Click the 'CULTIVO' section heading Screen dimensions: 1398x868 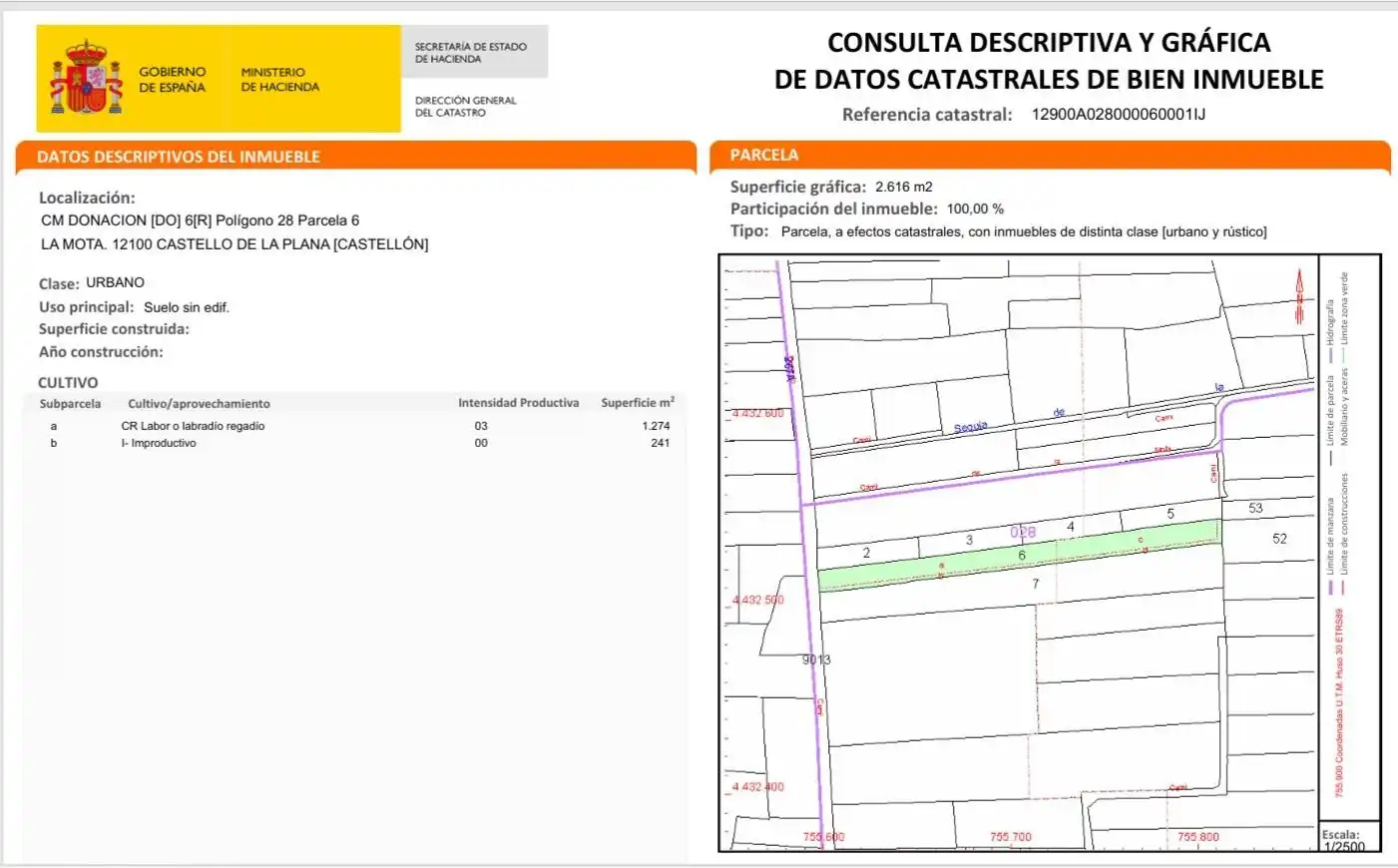(x=68, y=383)
